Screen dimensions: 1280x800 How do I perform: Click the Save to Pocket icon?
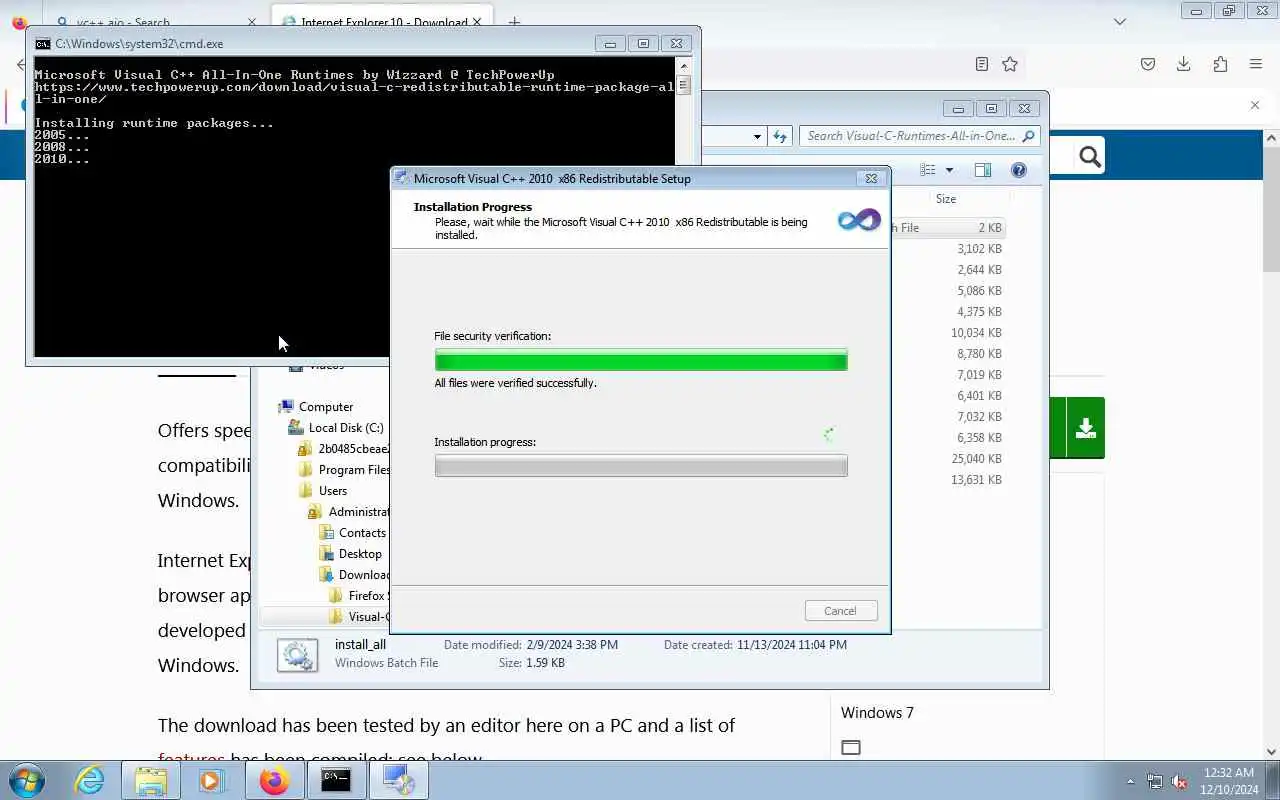(x=1148, y=64)
